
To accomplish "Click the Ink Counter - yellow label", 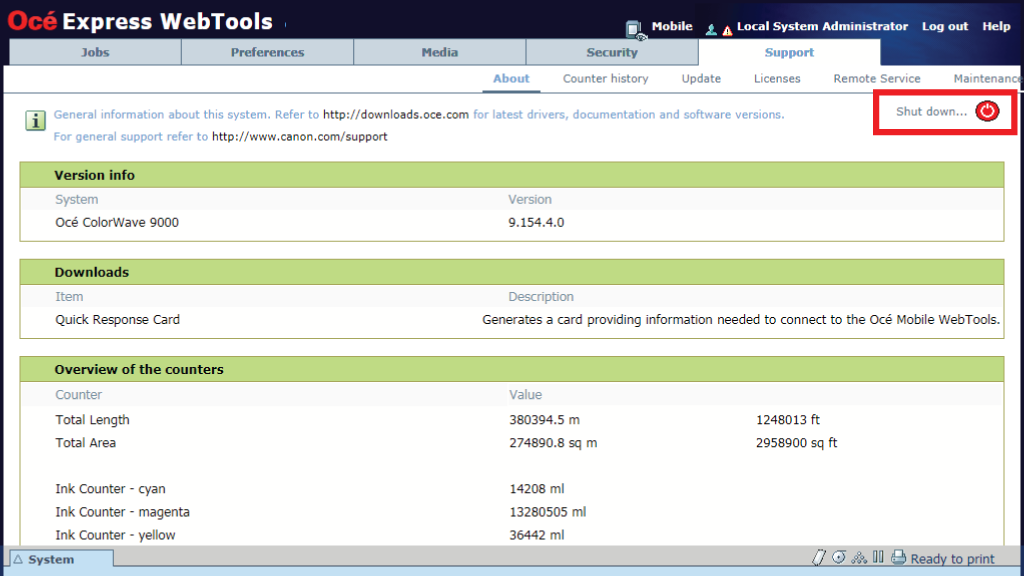I will click(x=115, y=535).
